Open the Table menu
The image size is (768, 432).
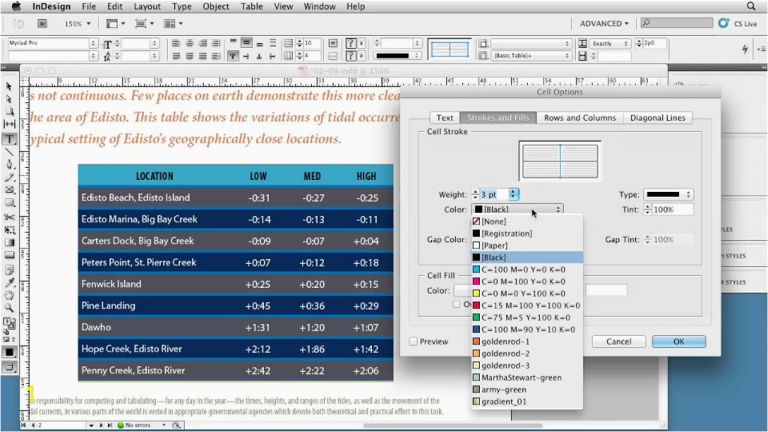(252, 6)
